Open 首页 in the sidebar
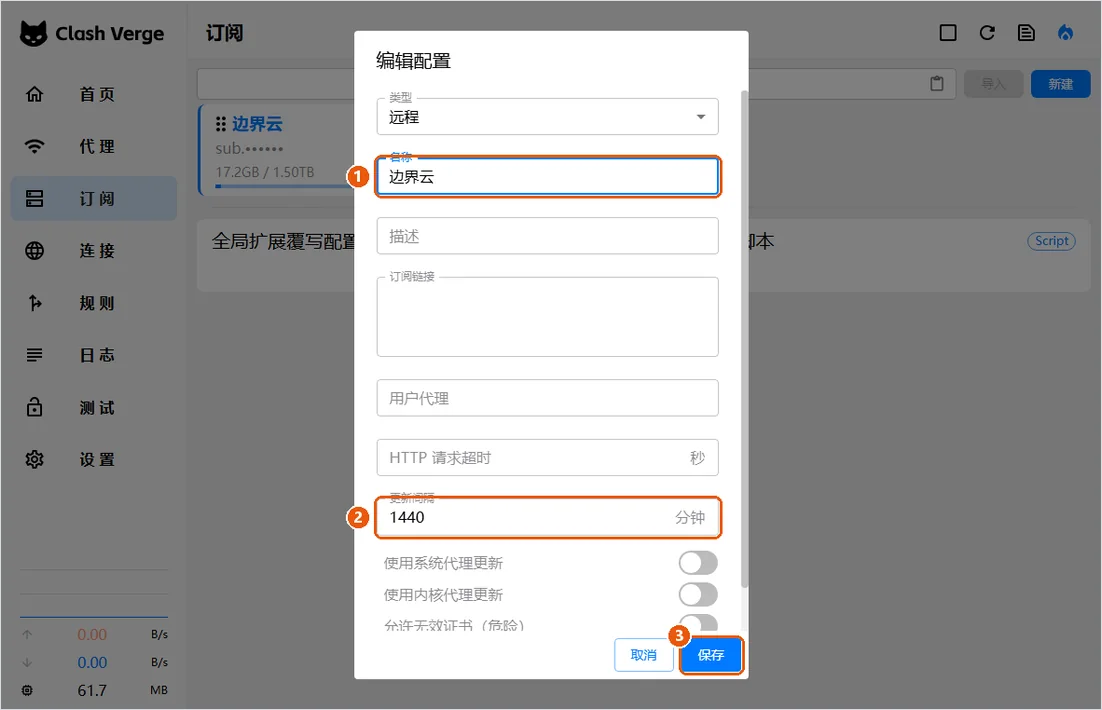This screenshot has width=1102, height=710. click(94, 94)
